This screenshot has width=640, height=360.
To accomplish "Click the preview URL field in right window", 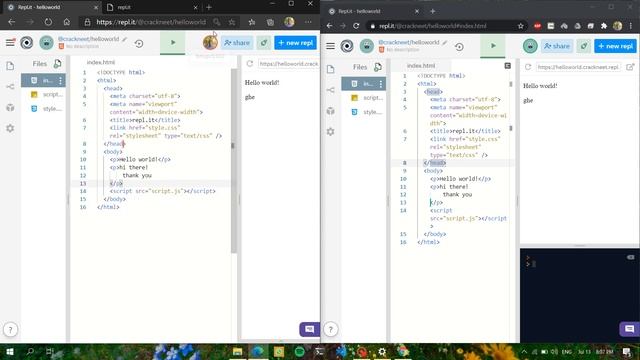I will [578, 67].
